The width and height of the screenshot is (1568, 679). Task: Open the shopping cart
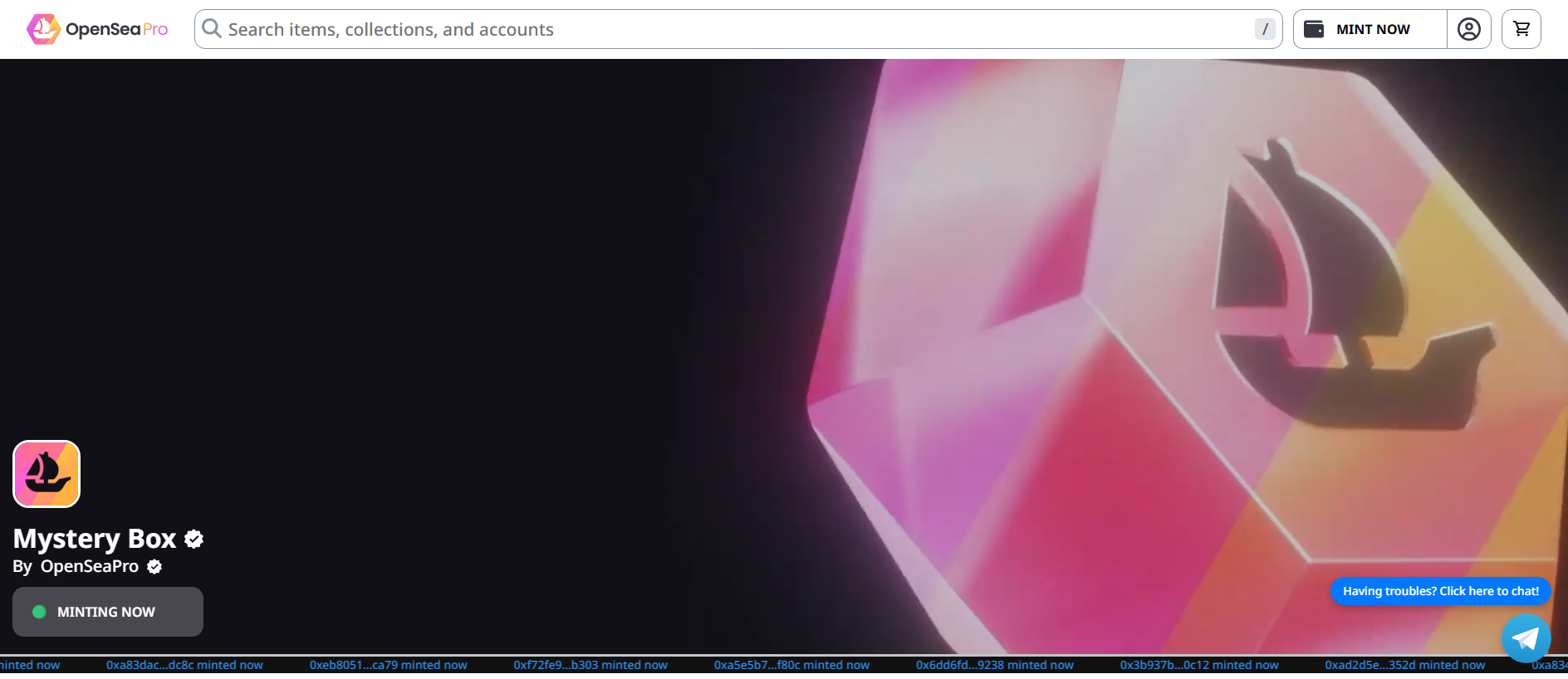pyautogui.click(x=1521, y=29)
